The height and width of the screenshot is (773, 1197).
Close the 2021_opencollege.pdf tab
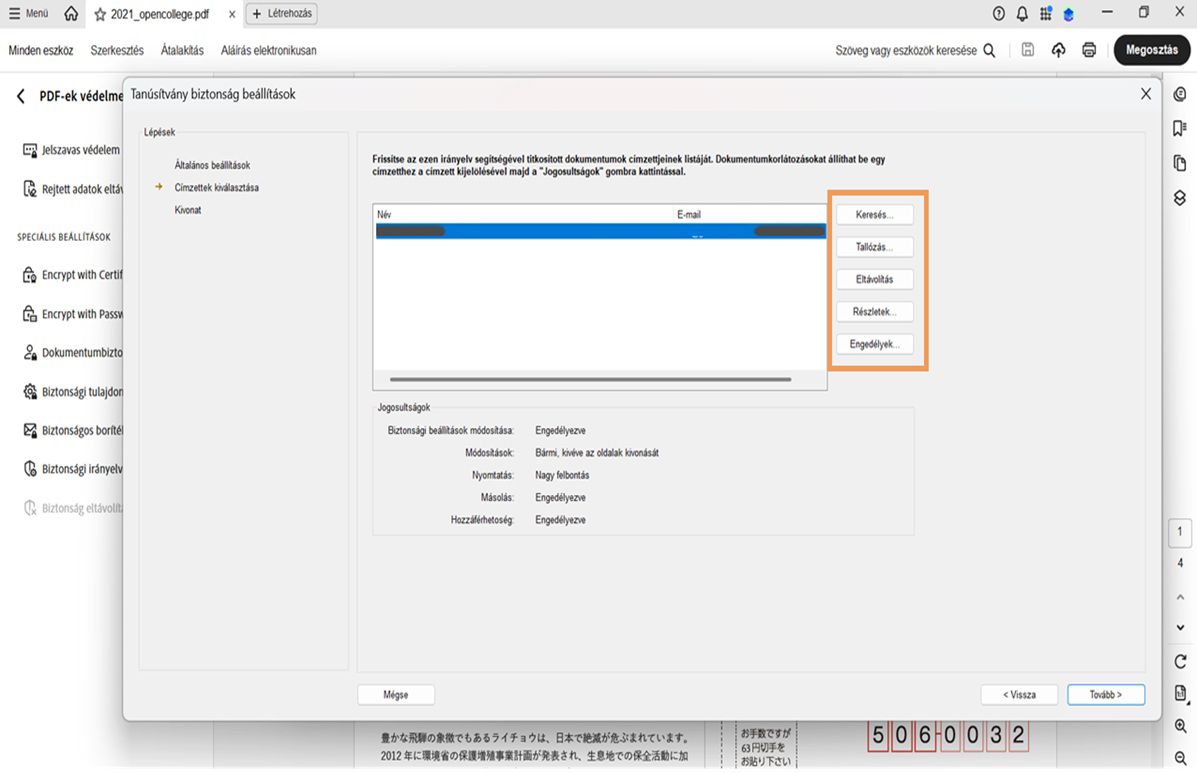coord(232,14)
